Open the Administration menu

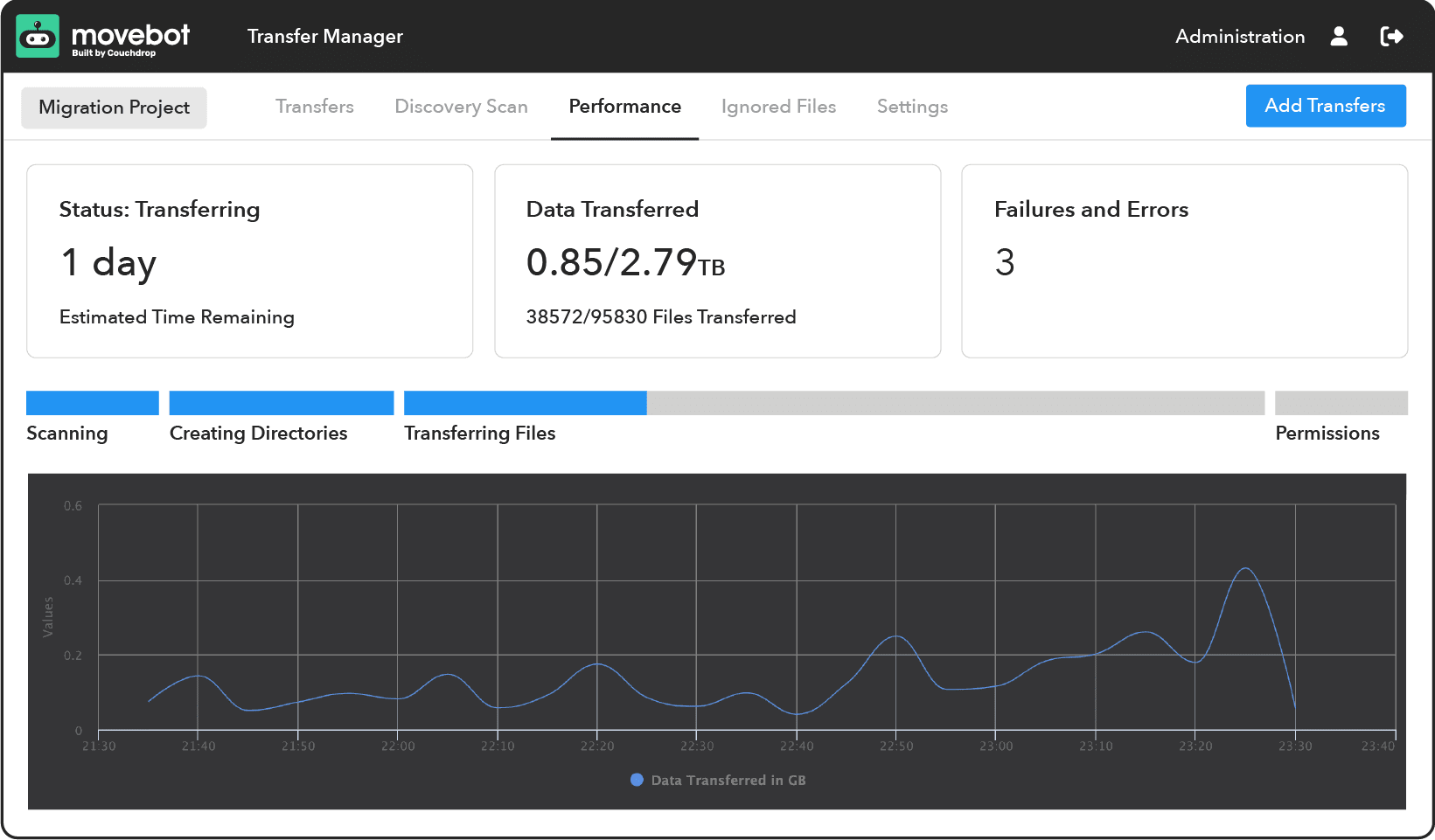coord(1239,37)
